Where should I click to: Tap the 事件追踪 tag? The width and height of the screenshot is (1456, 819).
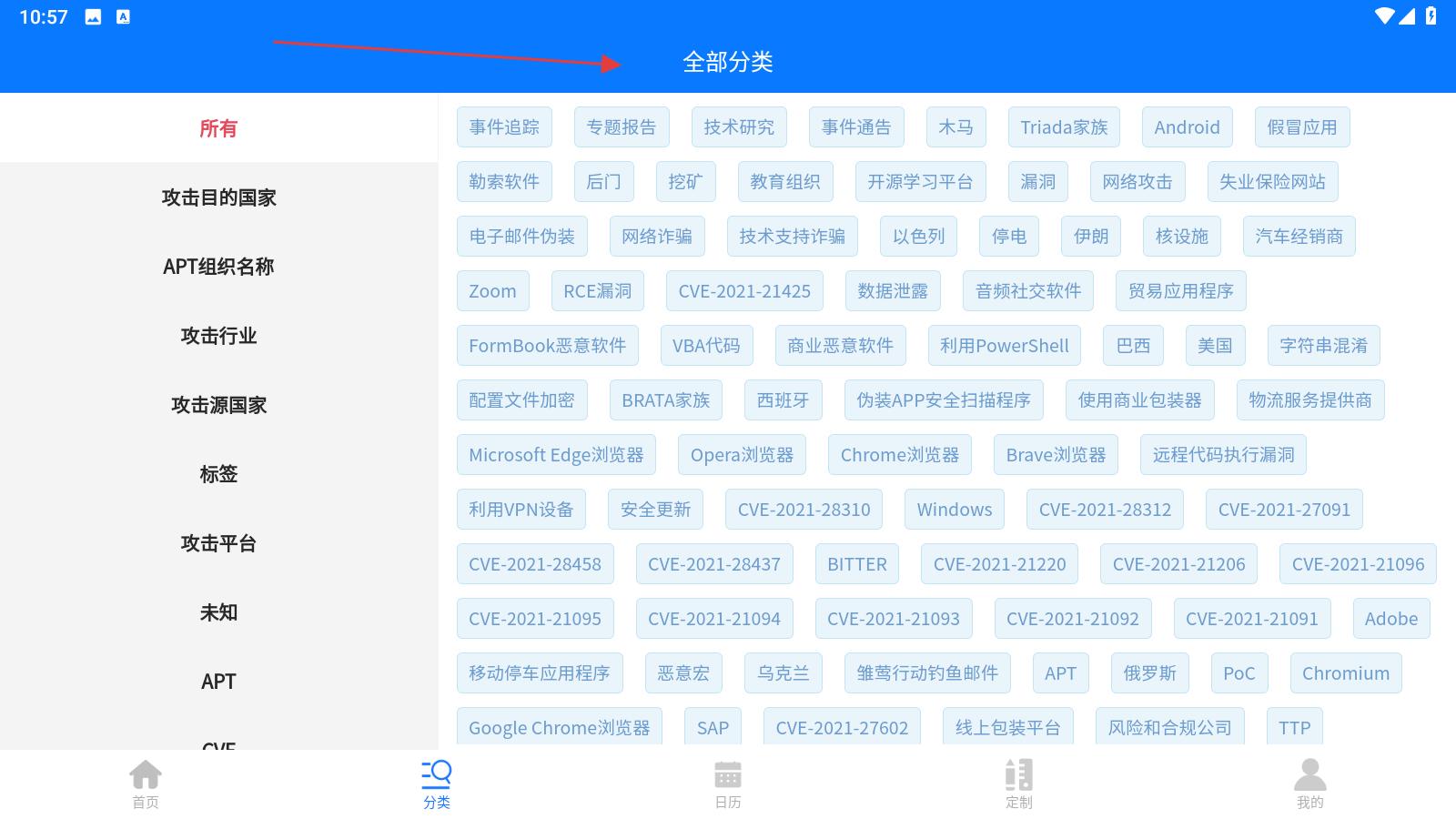click(x=504, y=127)
